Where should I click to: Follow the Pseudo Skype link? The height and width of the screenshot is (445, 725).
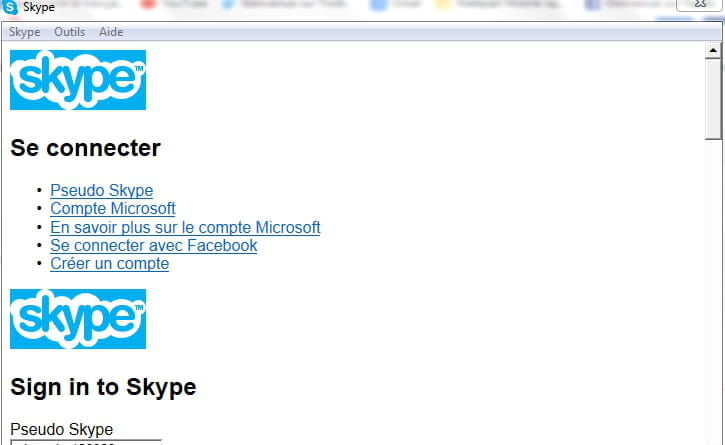(x=102, y=191)
